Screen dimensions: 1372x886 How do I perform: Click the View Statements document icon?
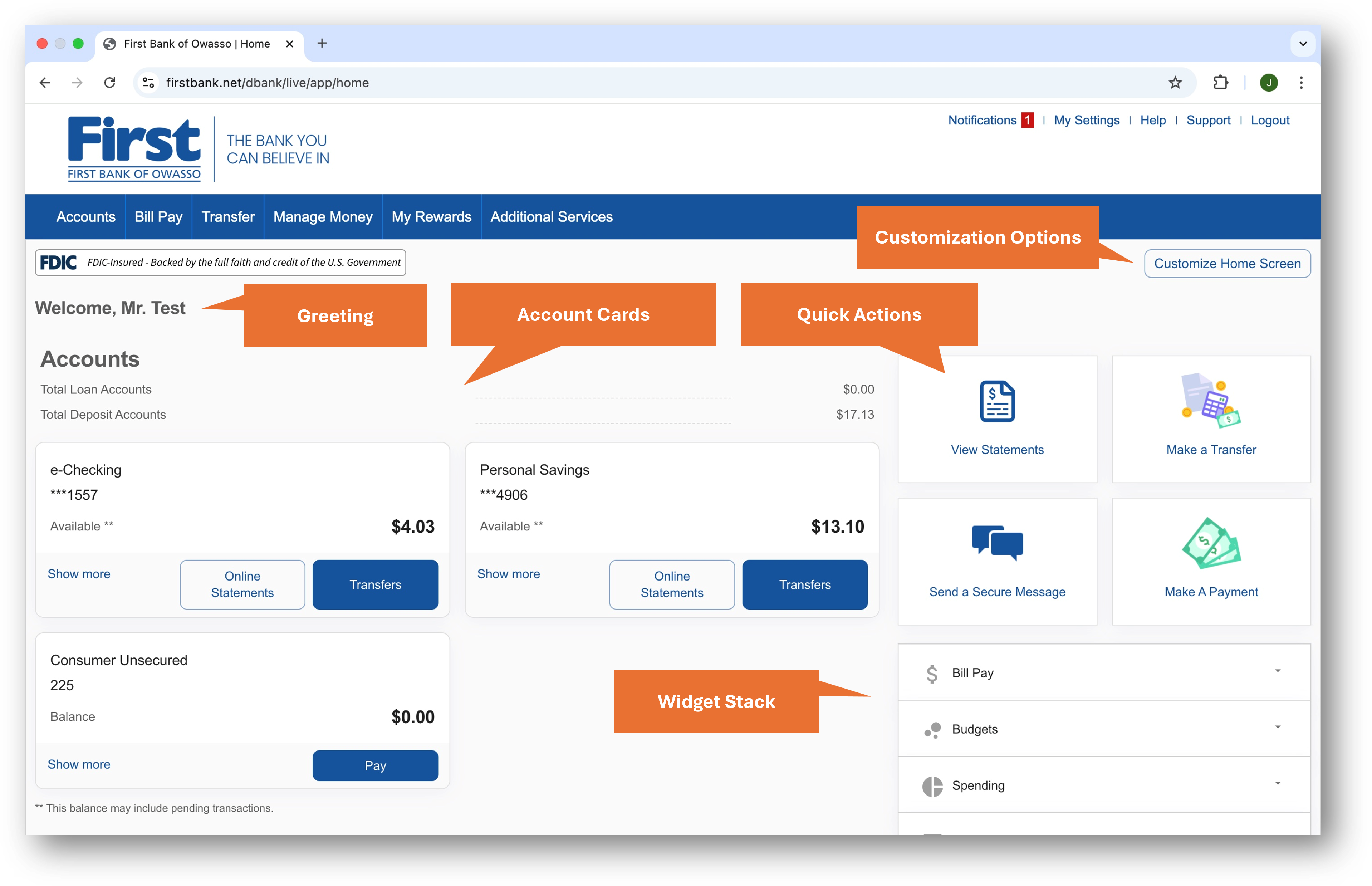point(997,402)
